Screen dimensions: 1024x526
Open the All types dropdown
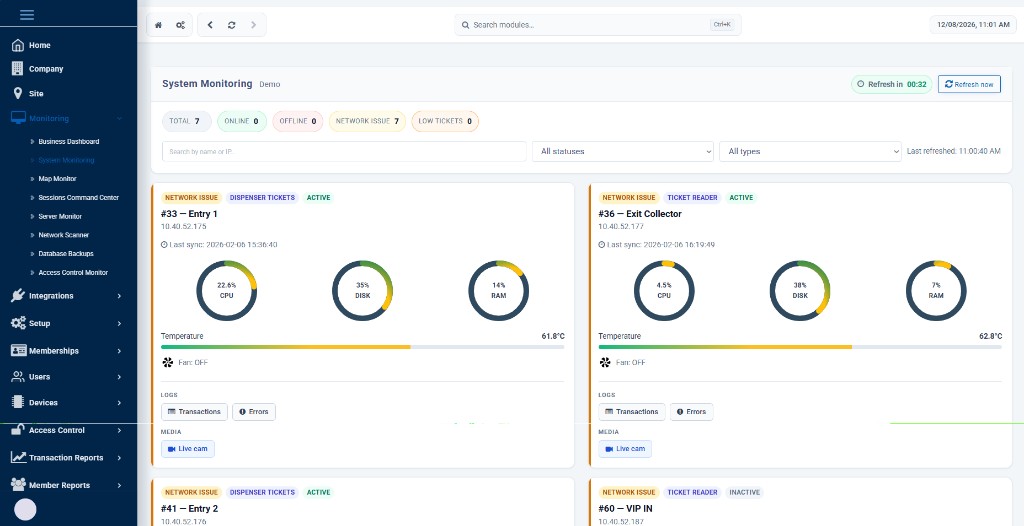click(x=810, y=151)
